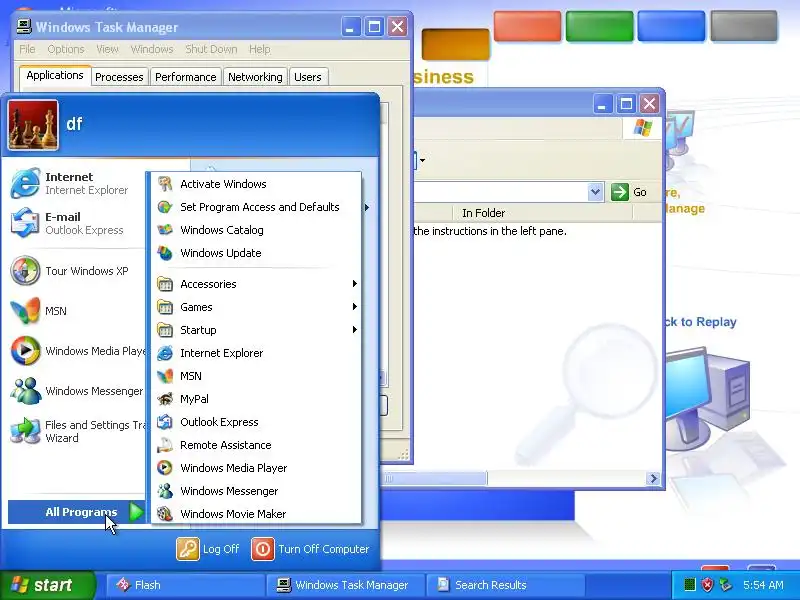Expand Accessories submenu arrow
This screenshot has height=600, width=800.
354,284
